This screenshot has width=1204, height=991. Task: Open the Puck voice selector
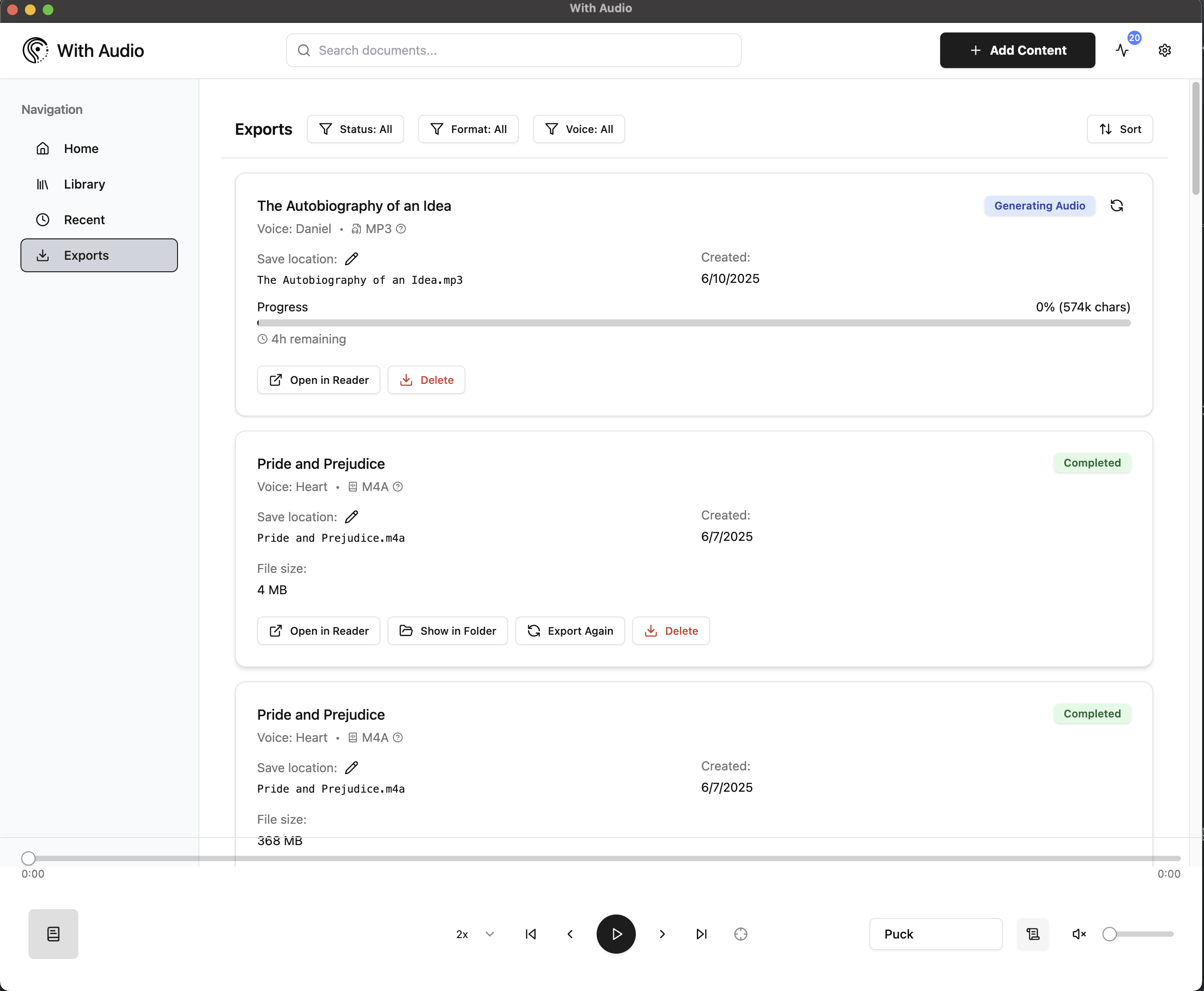point(936,934)
